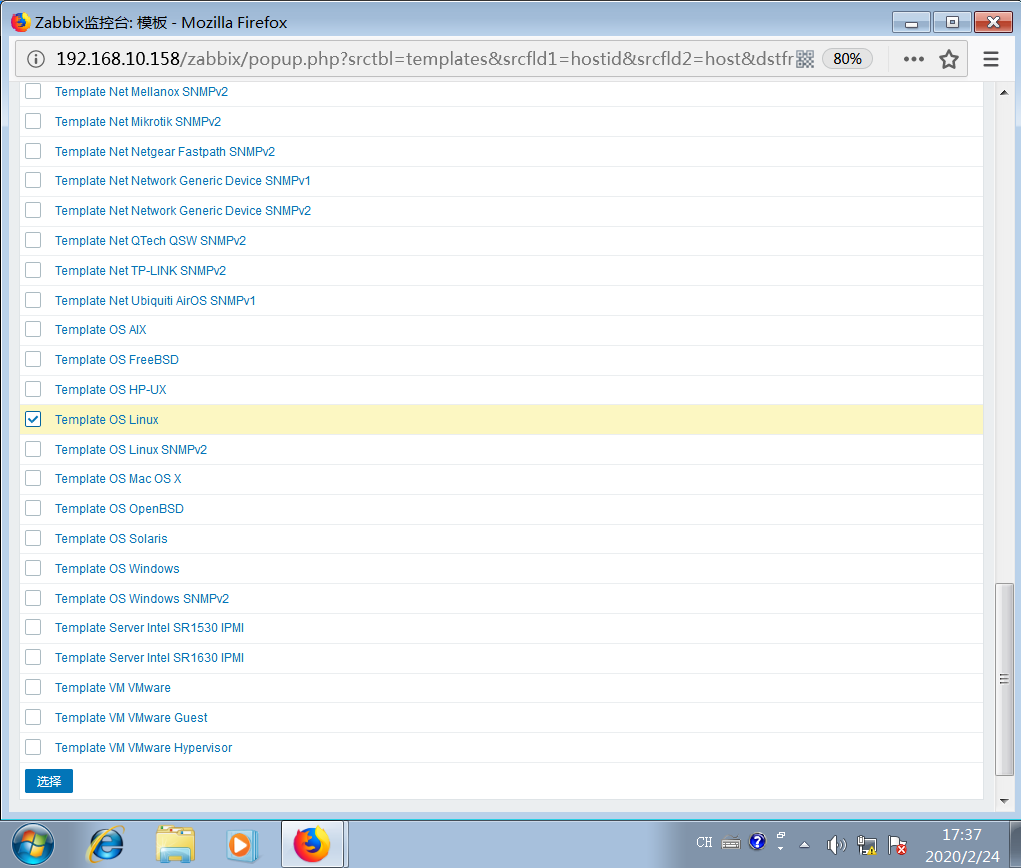This screenshot has height=868, width=1021.
Task: Open Template OS Windows SNMPv2 link
Action: 142,598
